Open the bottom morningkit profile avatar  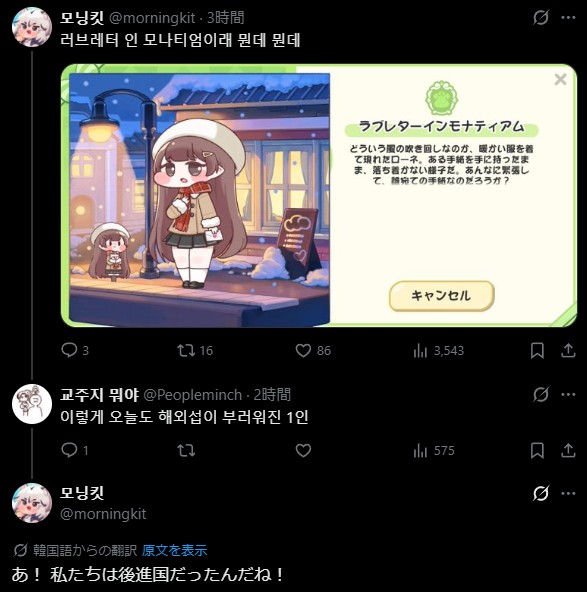tap(32, 503)
